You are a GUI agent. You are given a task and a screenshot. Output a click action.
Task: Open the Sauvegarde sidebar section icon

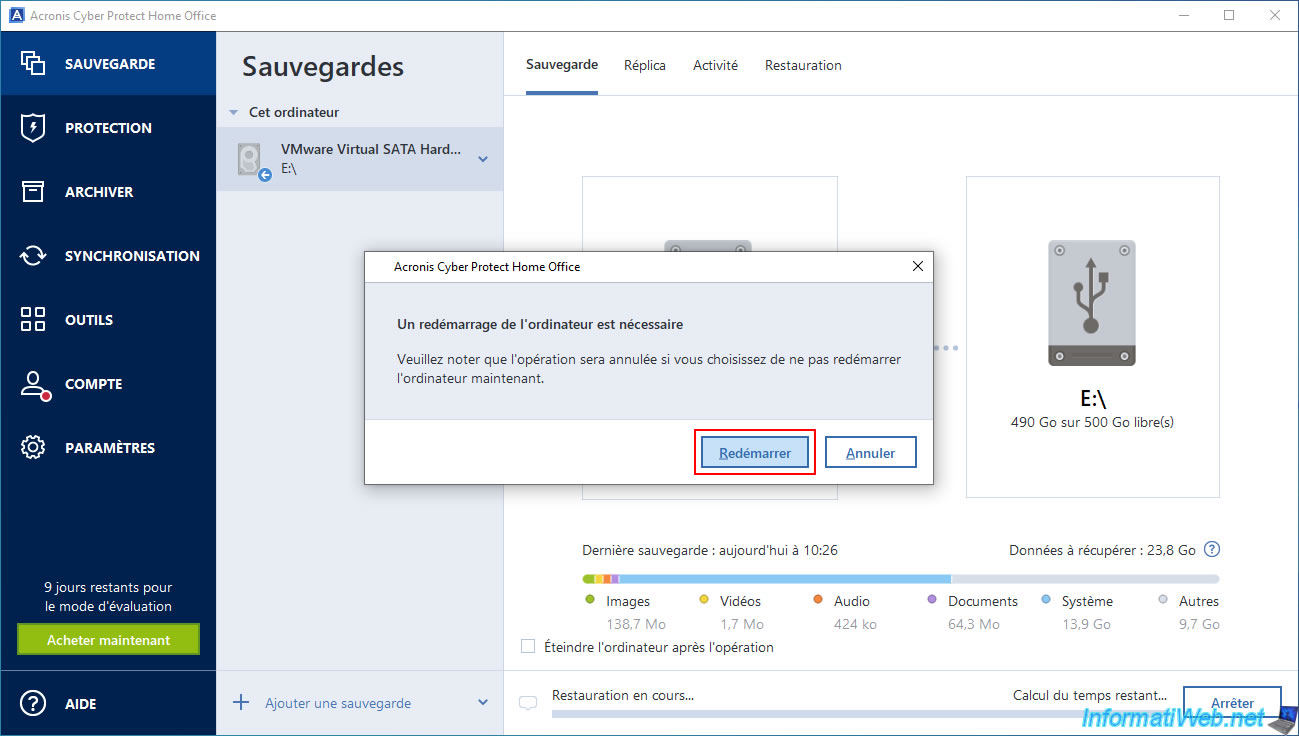[x=33, y=63]
